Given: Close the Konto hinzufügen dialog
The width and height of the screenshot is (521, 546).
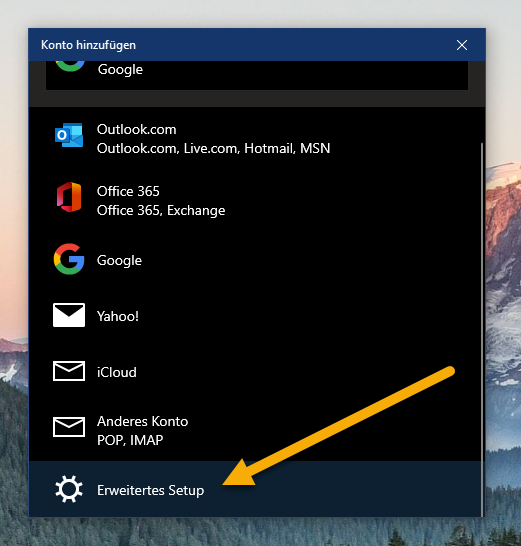Looking at the screenshot, I should (x=462, y=45).
